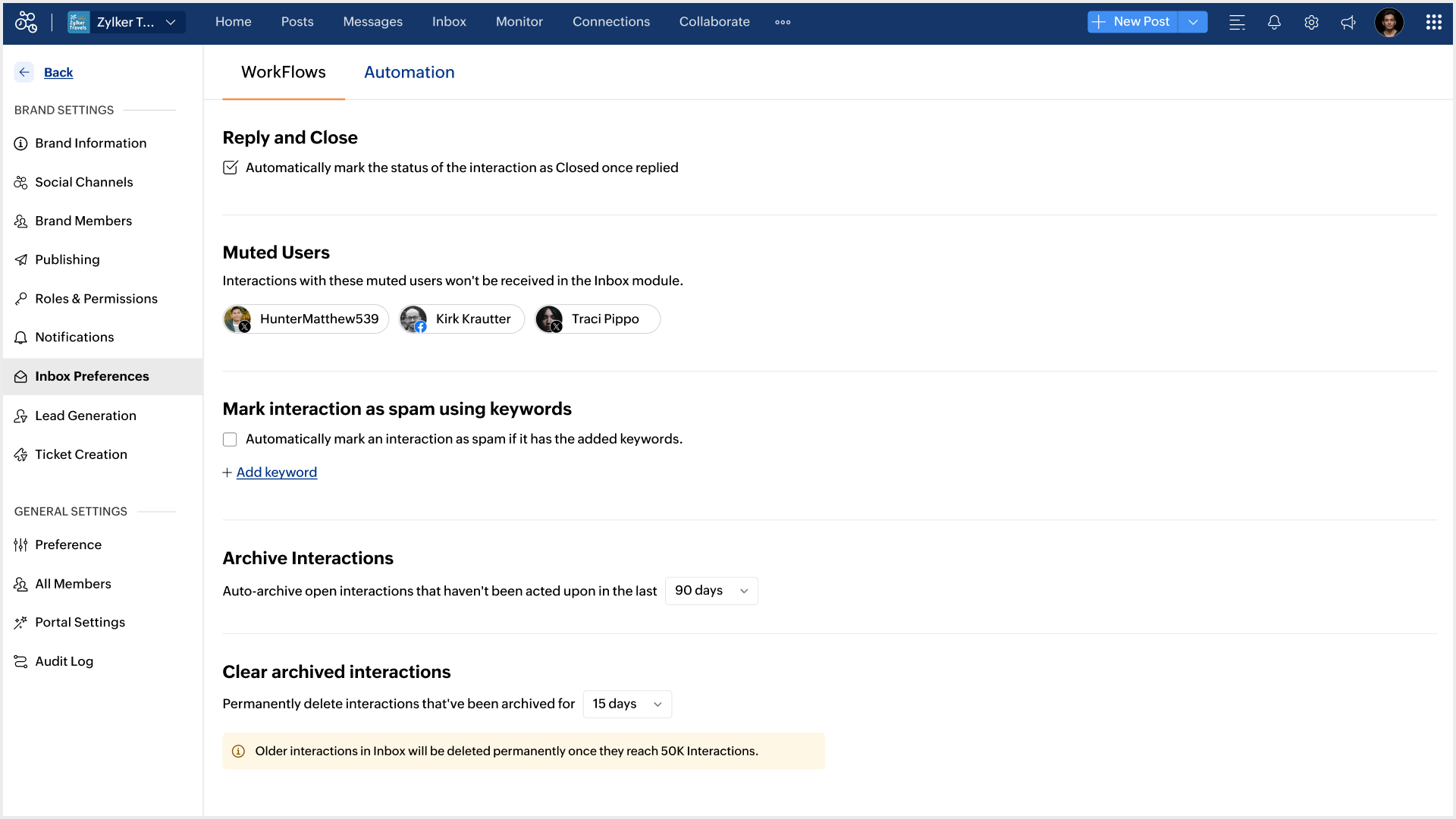The height and width of the screenshot is (819, 1456).
Task: Expand the New Post dropdown arrow
Action: (x=1193, y=22)
